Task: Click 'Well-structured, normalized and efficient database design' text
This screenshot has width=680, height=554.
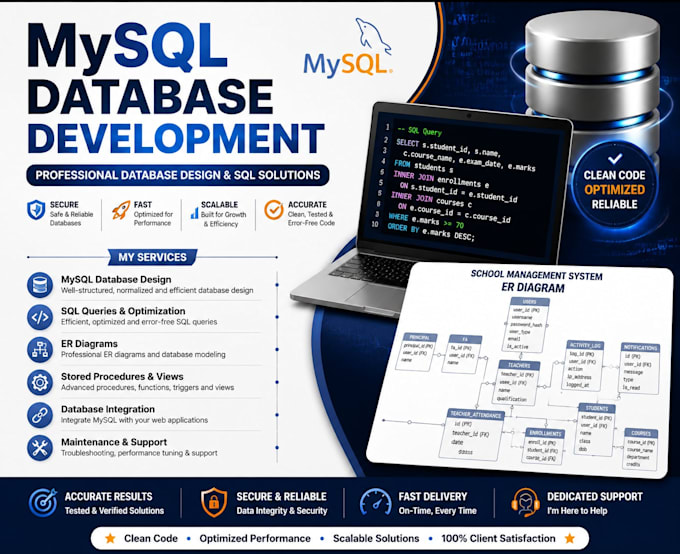Action: 157,290
